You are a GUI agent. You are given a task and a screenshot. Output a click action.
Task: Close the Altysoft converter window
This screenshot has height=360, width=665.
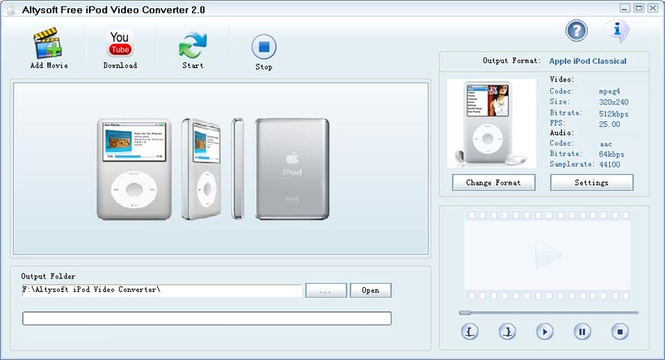click(653, 8)
